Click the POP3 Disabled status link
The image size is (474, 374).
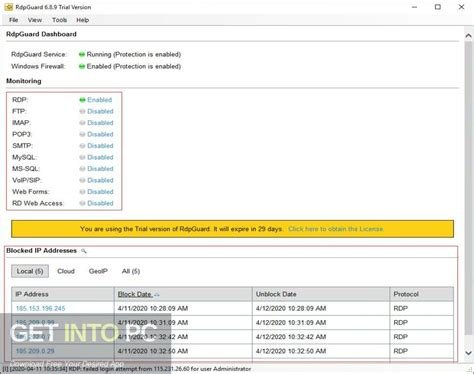click(100, 134)
